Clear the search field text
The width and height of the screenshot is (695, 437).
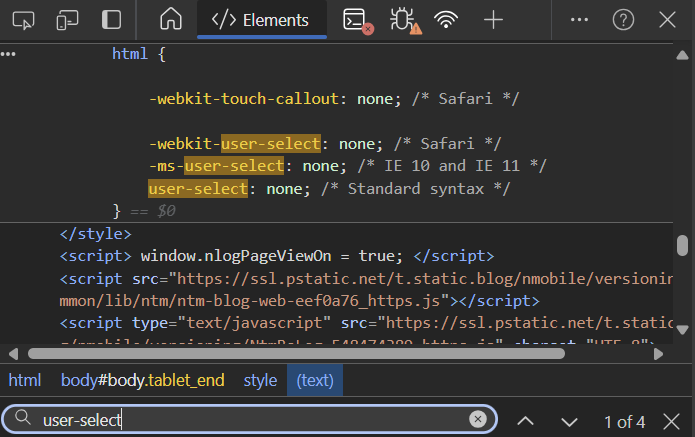click(x=478, y=419)
